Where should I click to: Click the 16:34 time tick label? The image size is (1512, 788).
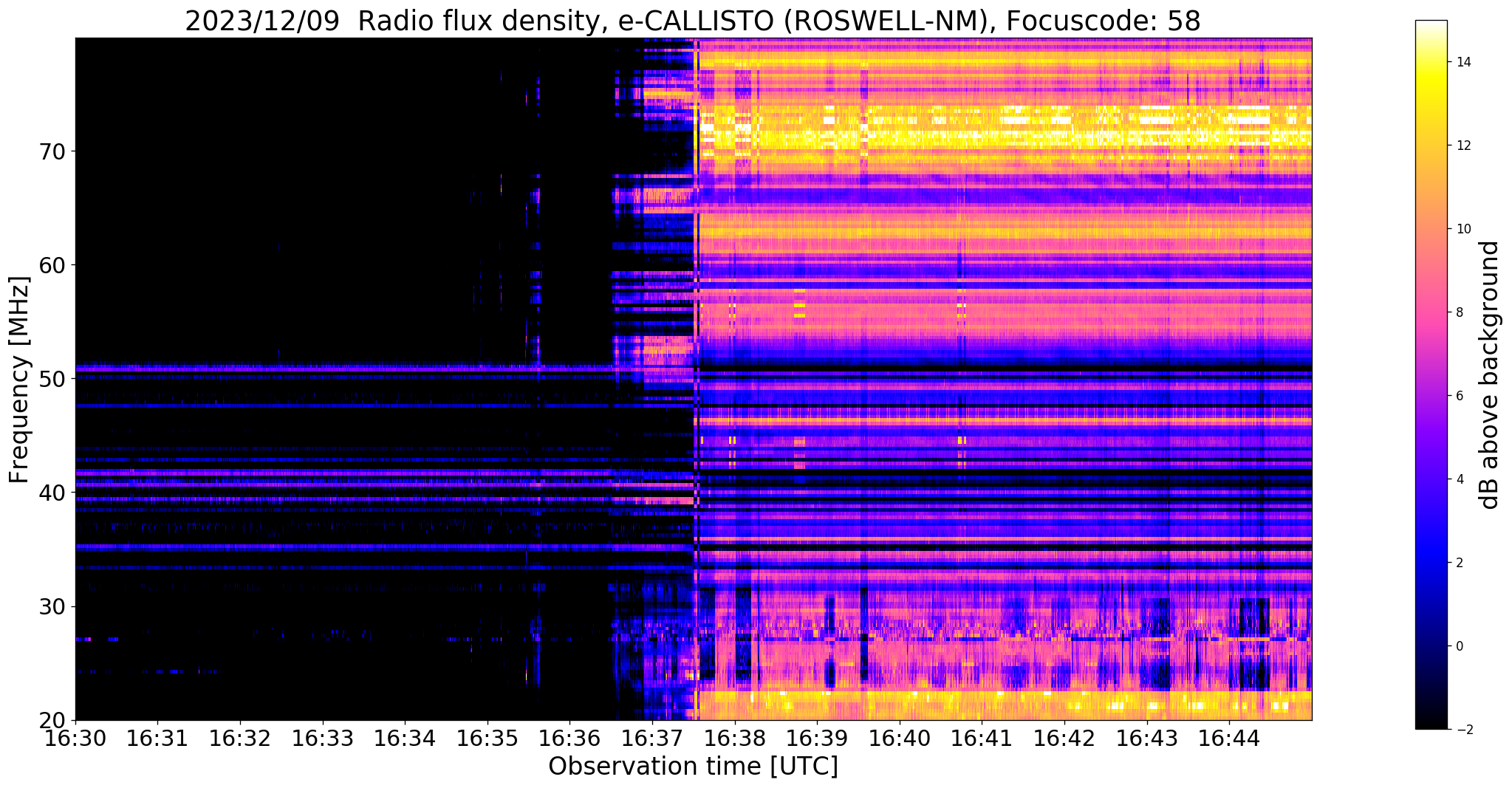point(405,737)
